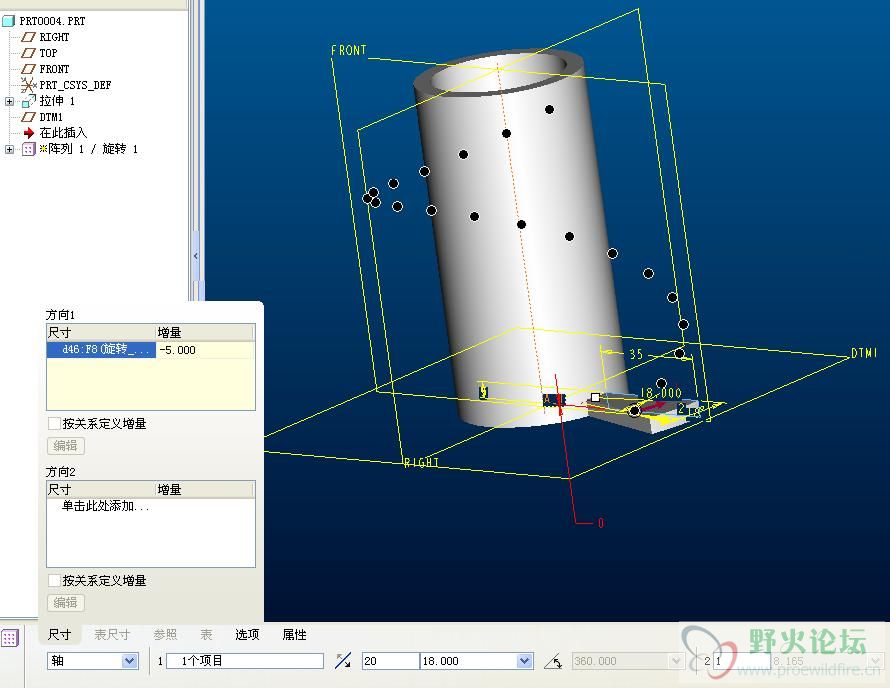Click the 拉伸 1 extrude feature icon

(28, 101)
